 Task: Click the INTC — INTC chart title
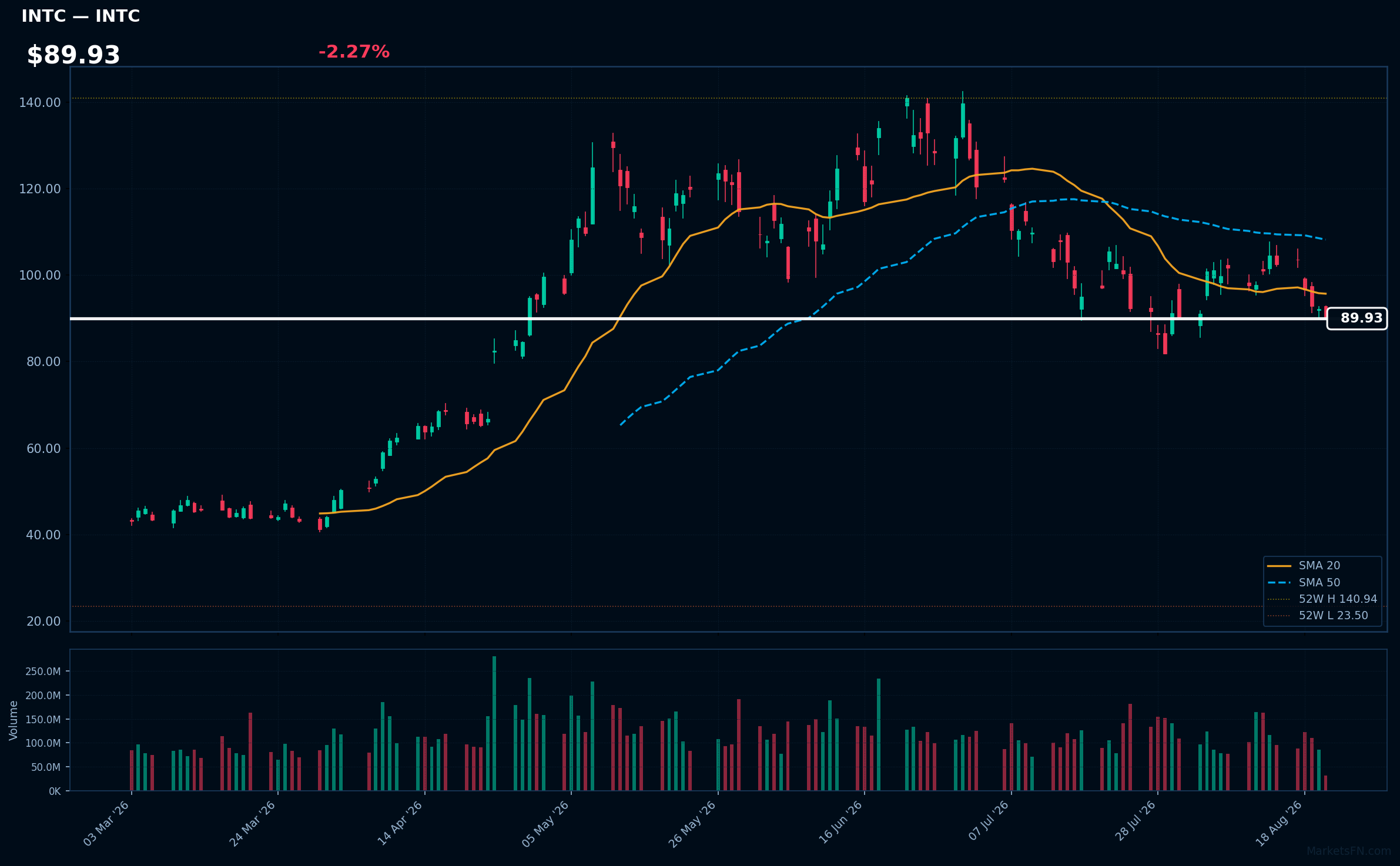81,16
